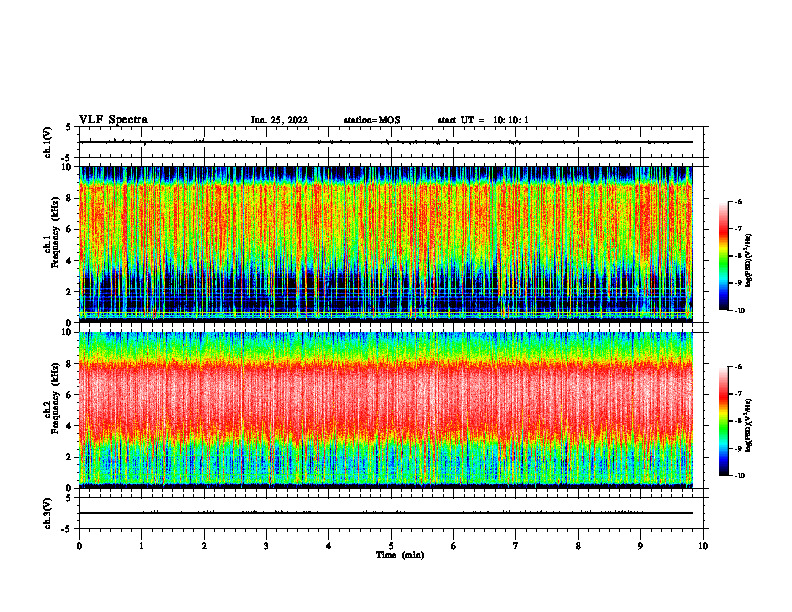The image size is (792, 612).
Task: Click the "station=MOS" header label
Action: tap(372, 120)
